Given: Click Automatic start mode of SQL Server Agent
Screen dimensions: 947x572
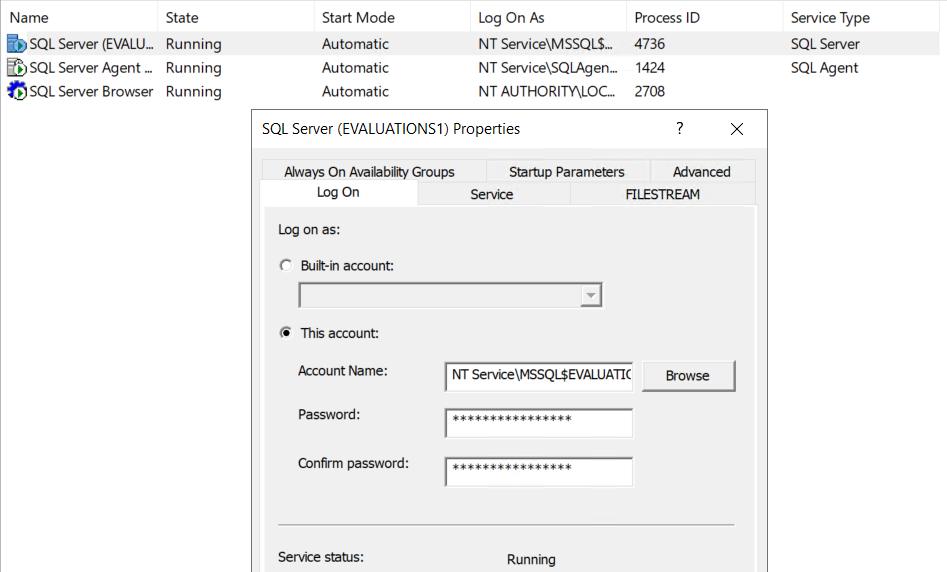Looking at the screenshot, I should coord(355,68).
